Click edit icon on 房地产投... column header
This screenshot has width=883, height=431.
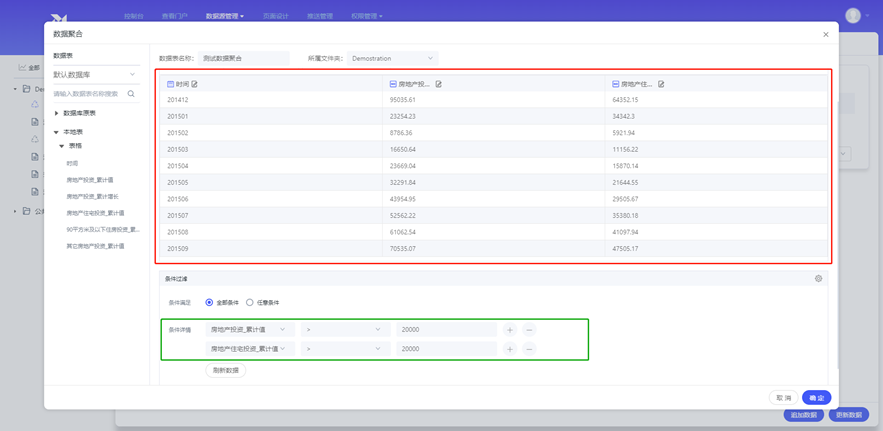[438, 84]
